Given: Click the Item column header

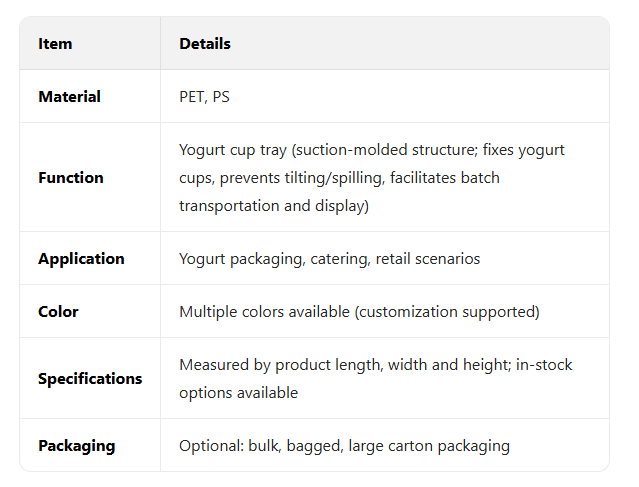Looking at the screenshot, I should pos(55,44).
